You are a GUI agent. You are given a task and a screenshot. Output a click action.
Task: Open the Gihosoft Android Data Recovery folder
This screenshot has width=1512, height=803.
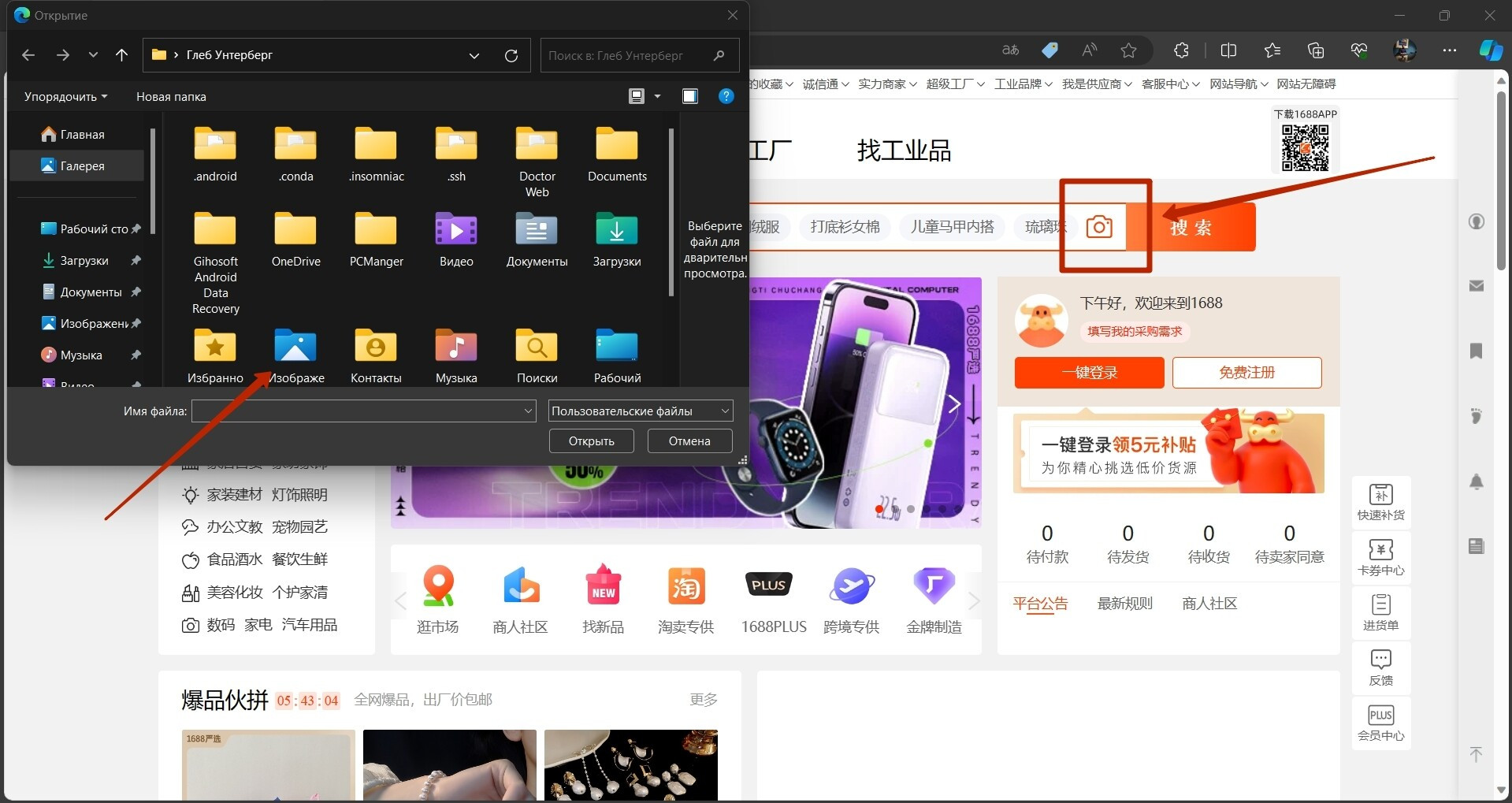tap(215, 263)
